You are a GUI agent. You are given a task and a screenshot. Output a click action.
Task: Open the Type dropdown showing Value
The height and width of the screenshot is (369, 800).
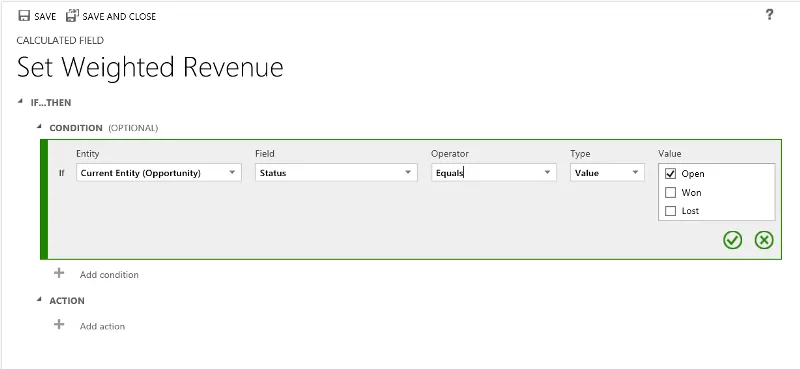coord(607,173)
